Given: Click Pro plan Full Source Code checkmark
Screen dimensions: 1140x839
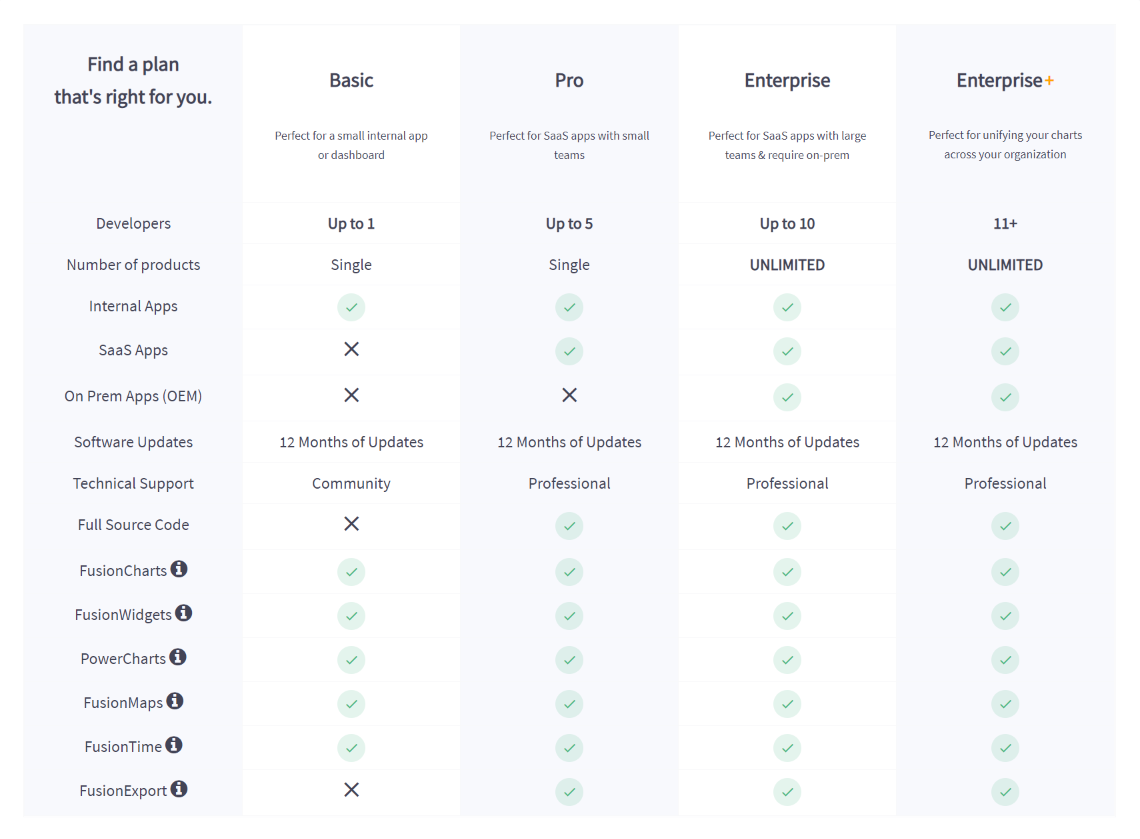Looking at the screenshot, I should tap(569, 526).
